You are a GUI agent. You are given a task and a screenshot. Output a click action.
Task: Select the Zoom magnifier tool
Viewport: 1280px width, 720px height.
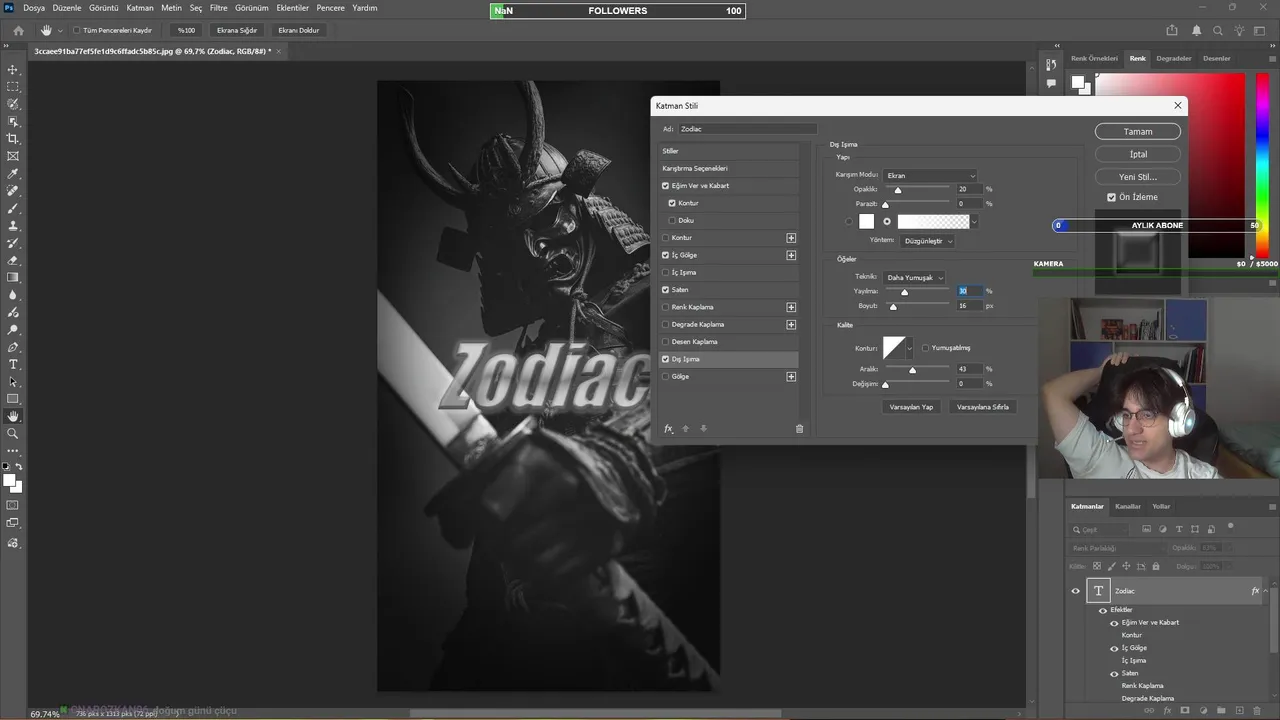pos(13,433)
